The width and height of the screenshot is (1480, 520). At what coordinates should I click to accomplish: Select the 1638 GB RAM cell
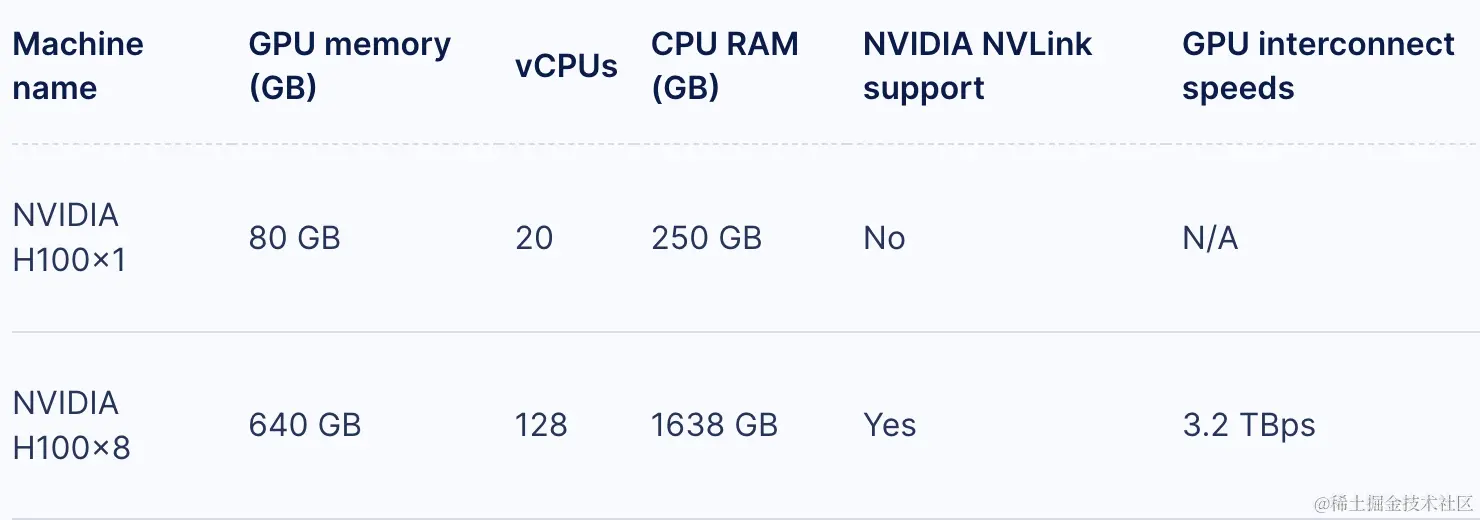[x=714, y=425]
